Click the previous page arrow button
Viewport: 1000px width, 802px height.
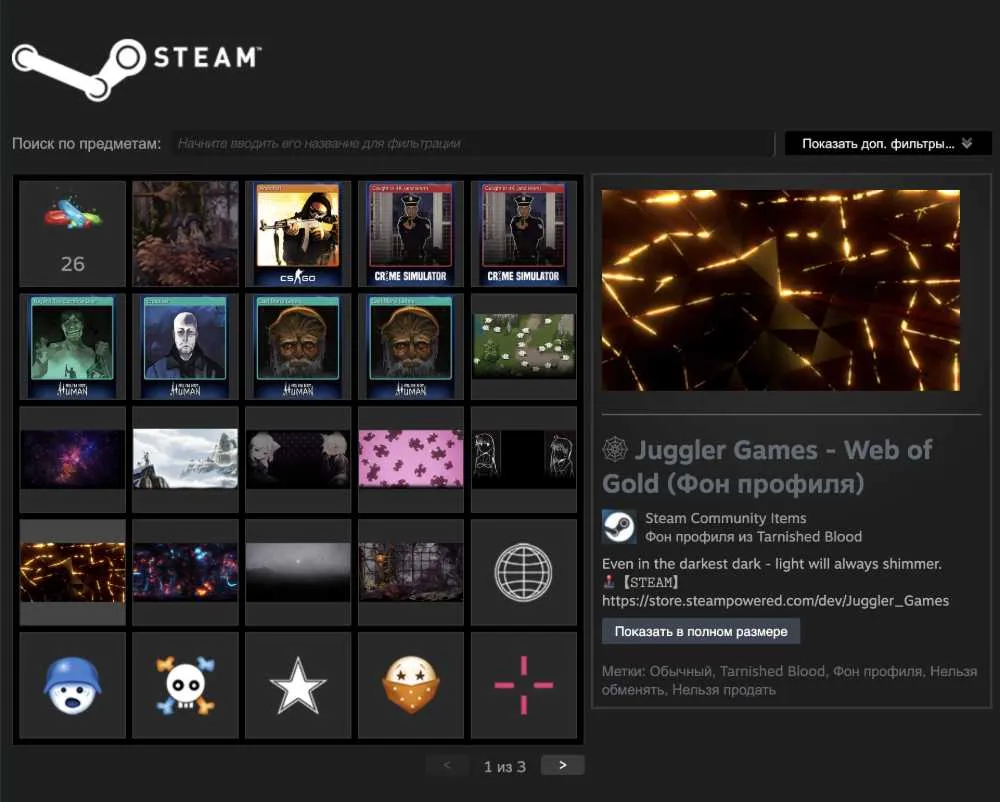(x=447, y=765)
